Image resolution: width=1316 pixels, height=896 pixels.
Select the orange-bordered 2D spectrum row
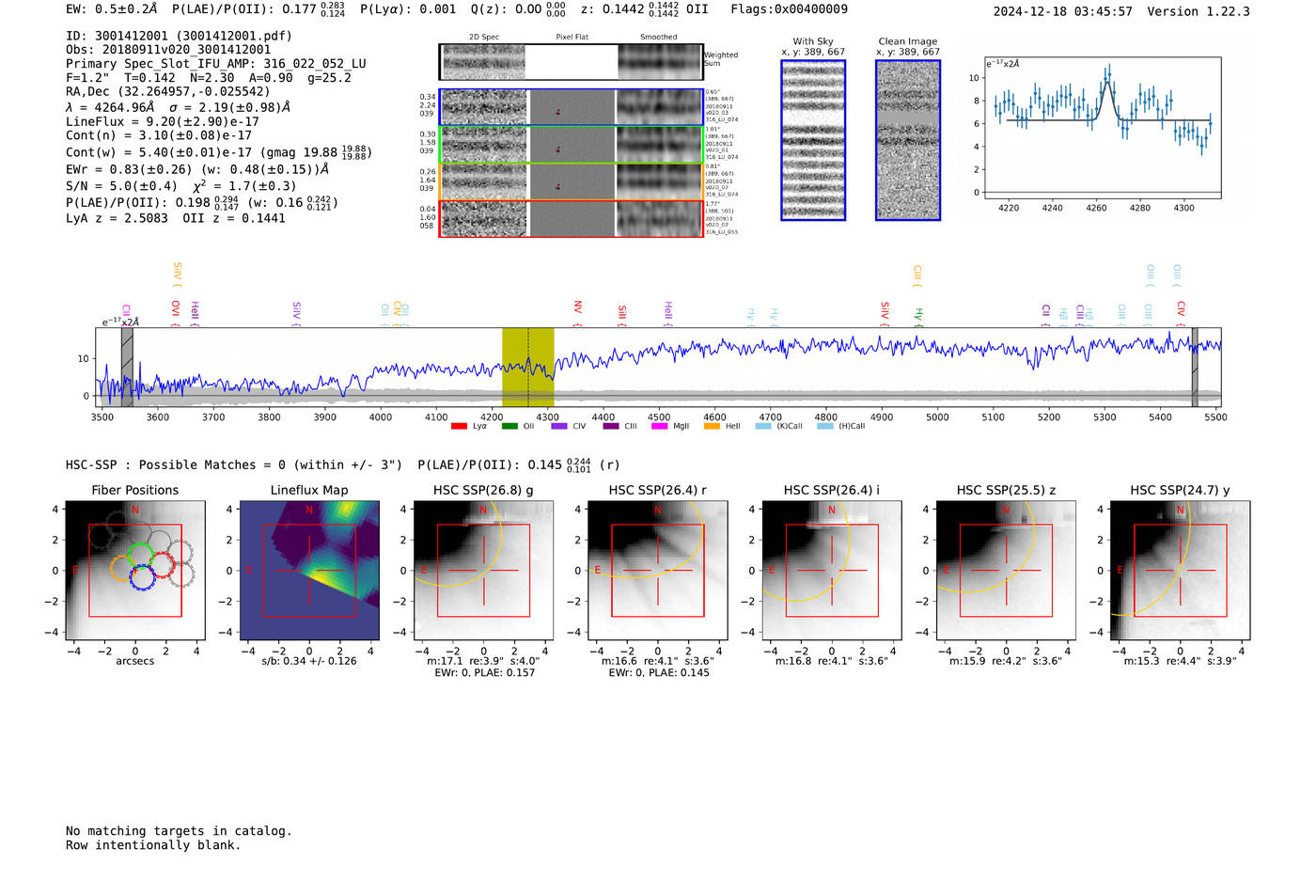pyautogui.click(x=572, y=181)
